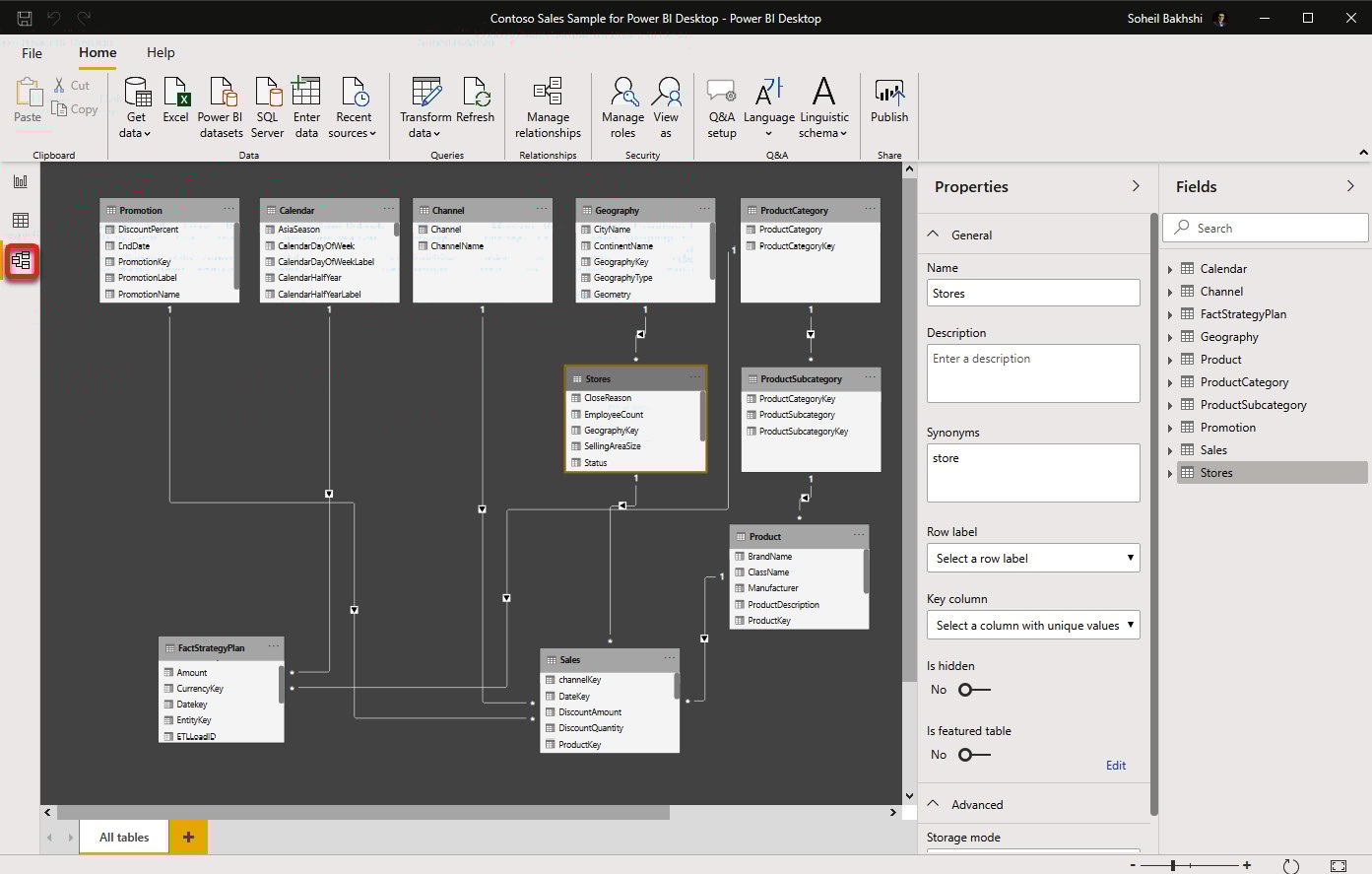This screenshot has height=874, width=1372.
Task: Toggle the Is featured table switch
Action: [974, 755]
